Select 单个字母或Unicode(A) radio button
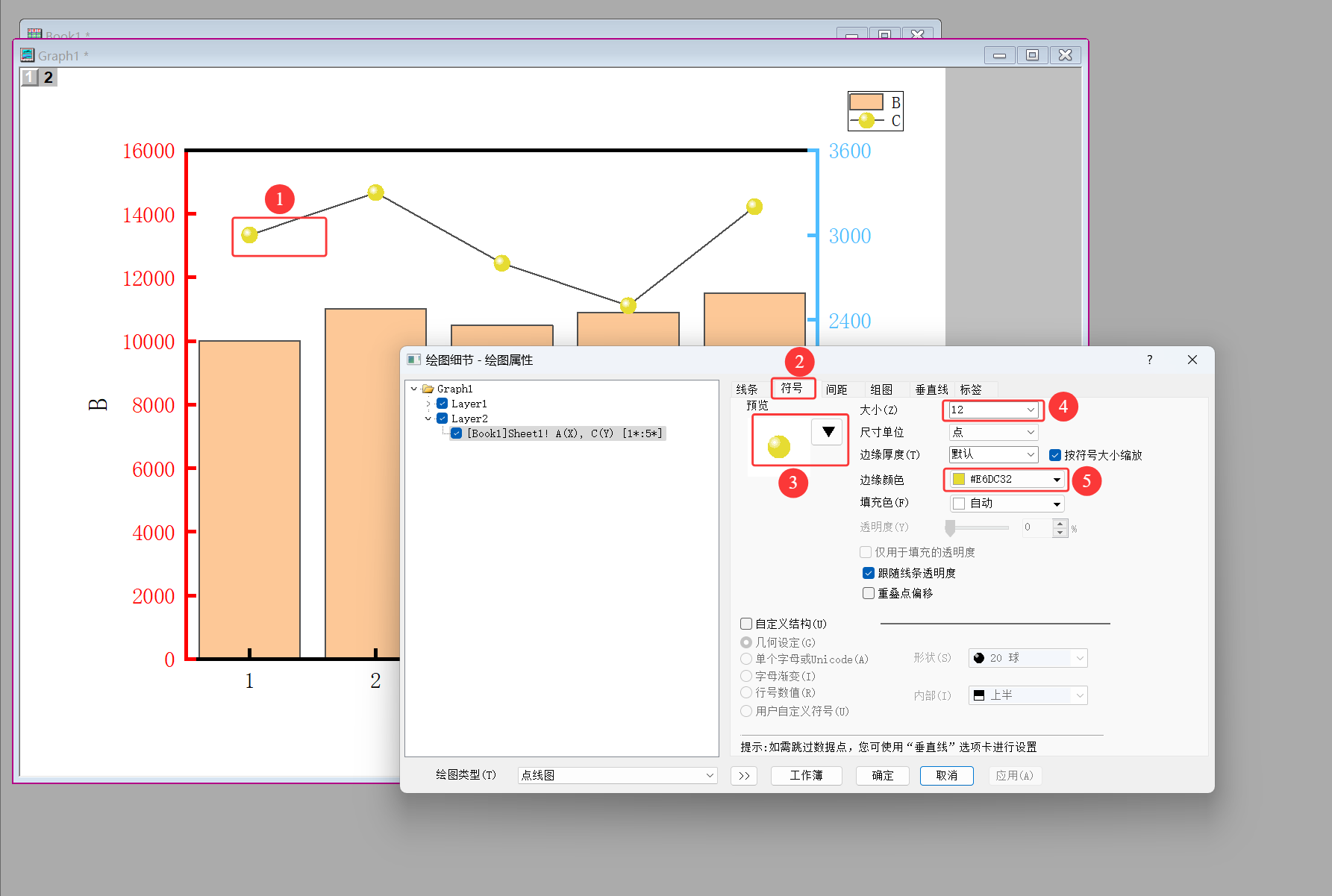 (746, 659)
